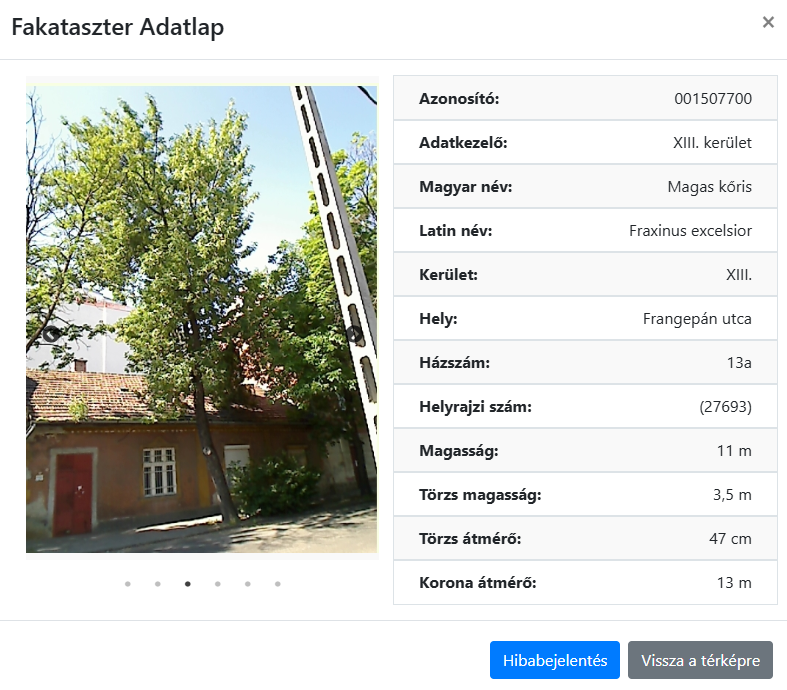Click the Azonosító value 001507700

pos(712,98)
